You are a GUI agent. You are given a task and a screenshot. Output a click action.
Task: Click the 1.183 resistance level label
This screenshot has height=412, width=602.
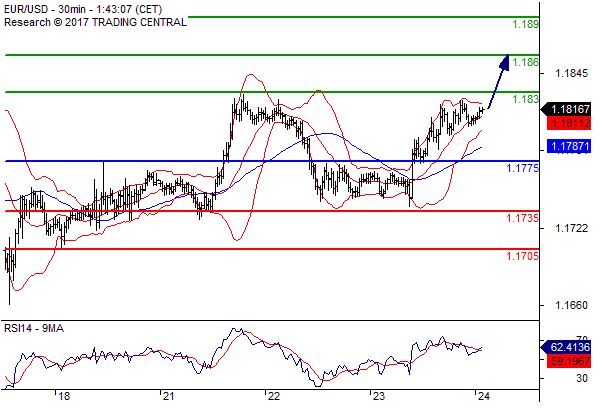pyautogui.click(x=526, y=99)
